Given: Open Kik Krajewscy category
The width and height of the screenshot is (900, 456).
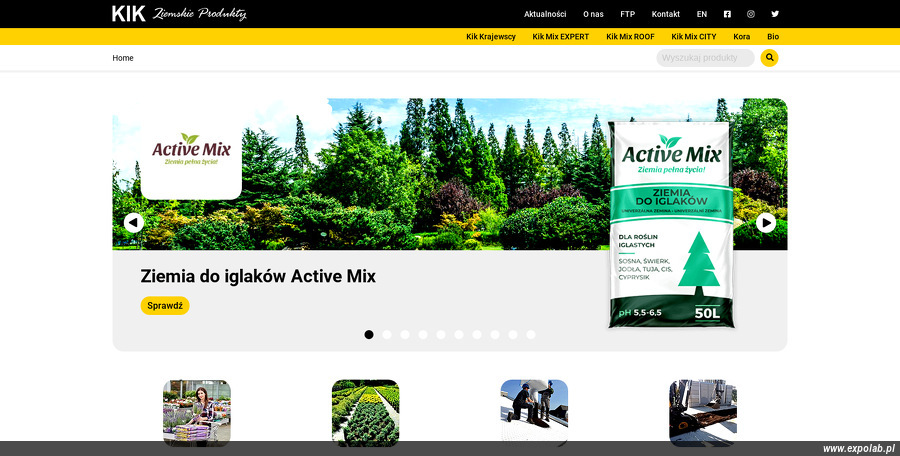Looking at the screenshot, I should coord(491,37).
